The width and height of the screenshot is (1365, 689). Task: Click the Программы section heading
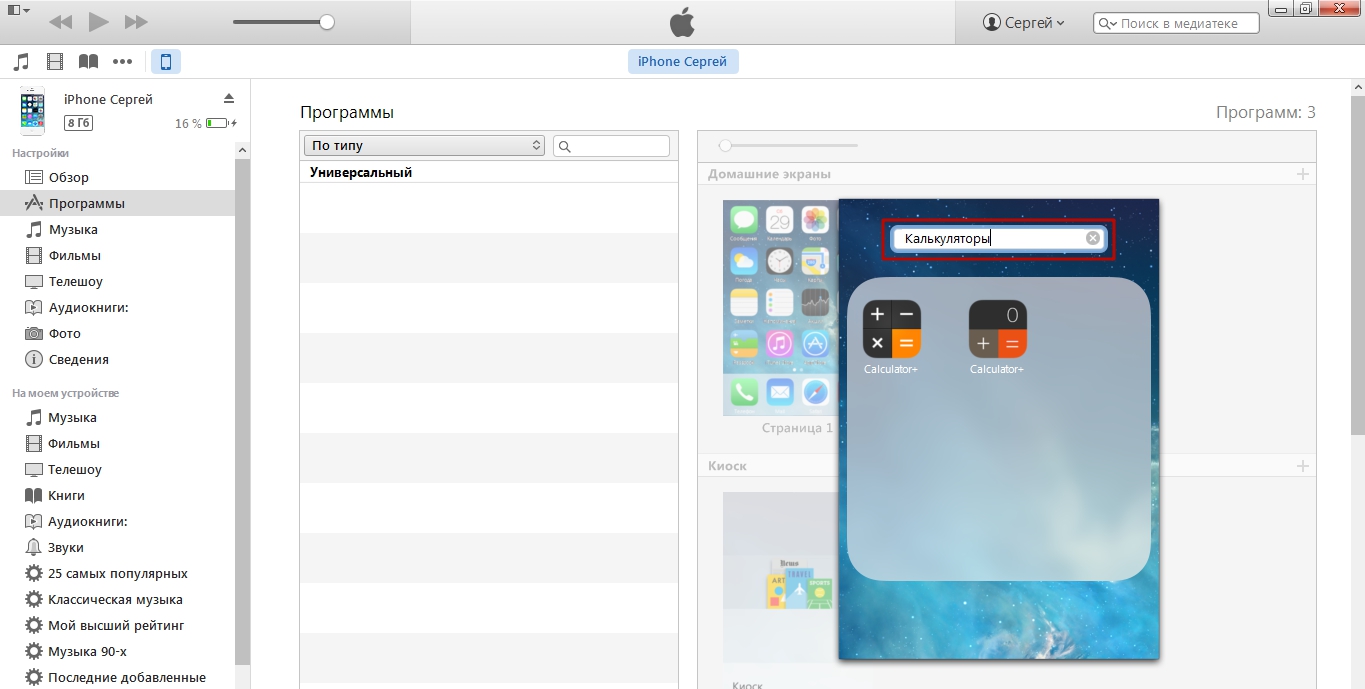[x=347, y=112]
